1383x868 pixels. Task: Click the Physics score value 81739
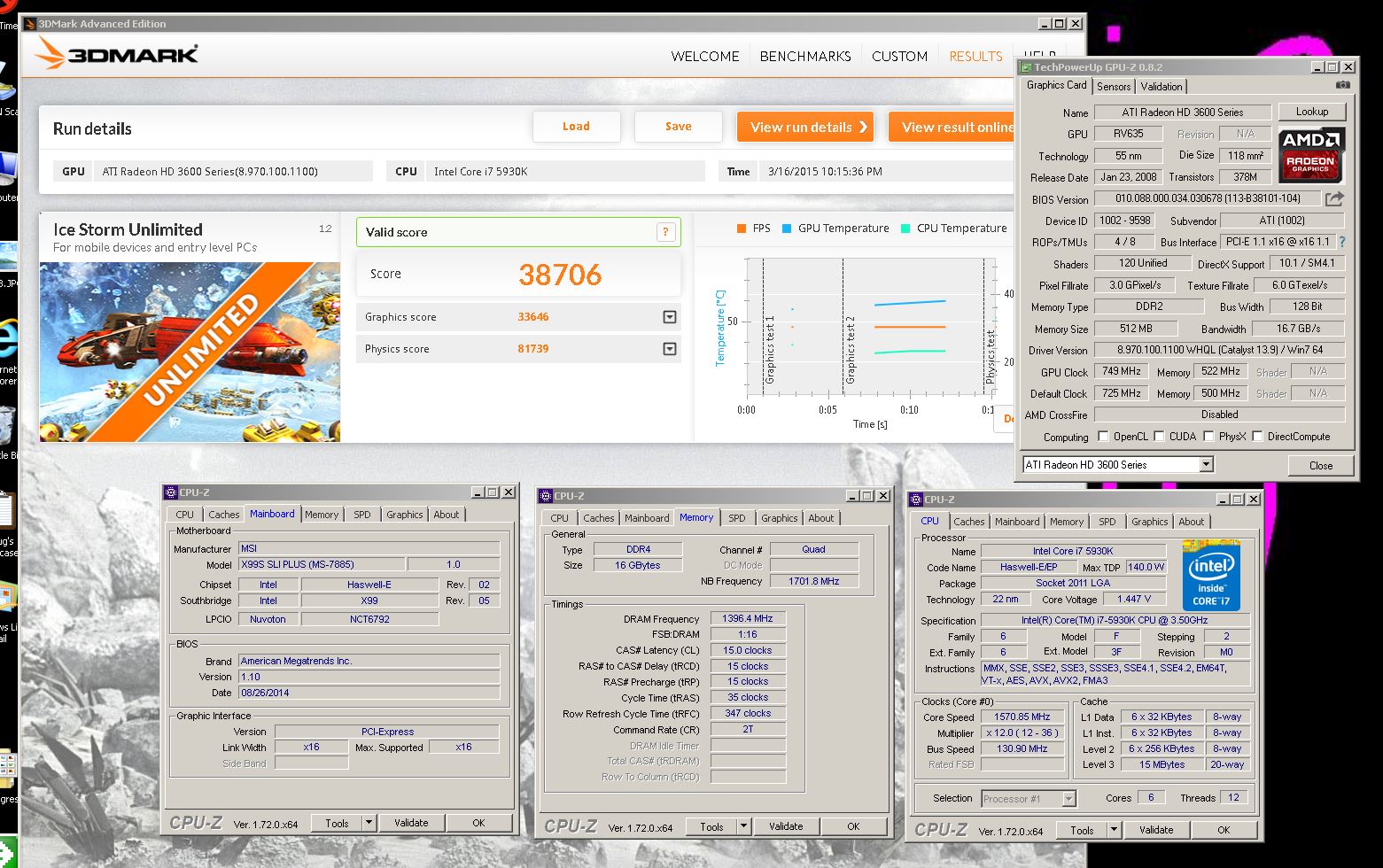(x=533, y=348)
